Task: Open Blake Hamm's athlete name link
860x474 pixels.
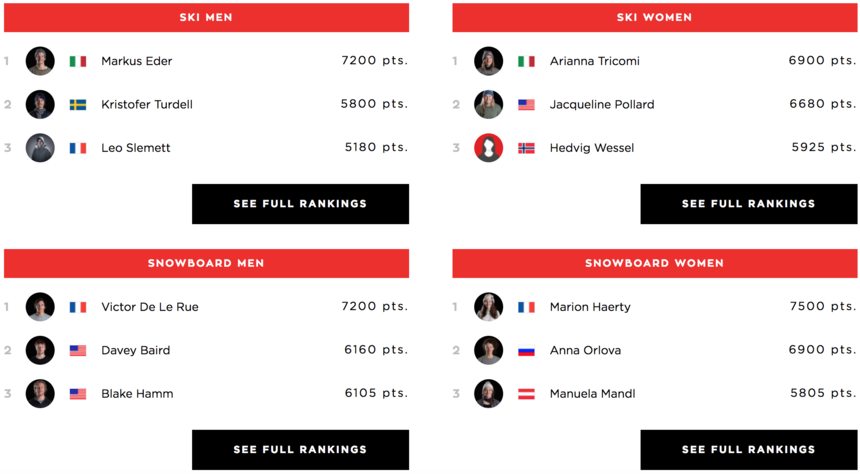Action: pyautogui.click(x=137, y=393)
